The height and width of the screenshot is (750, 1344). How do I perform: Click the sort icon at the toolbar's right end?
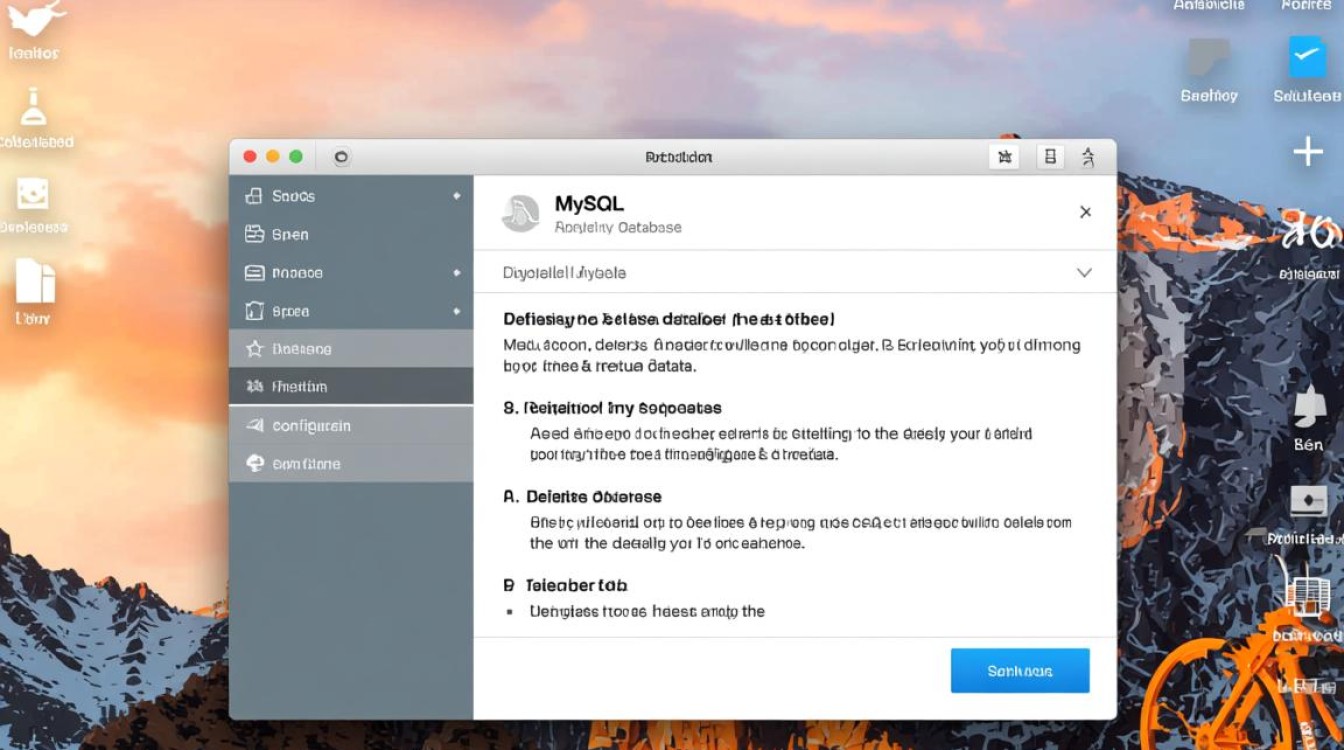(1088, 157)
